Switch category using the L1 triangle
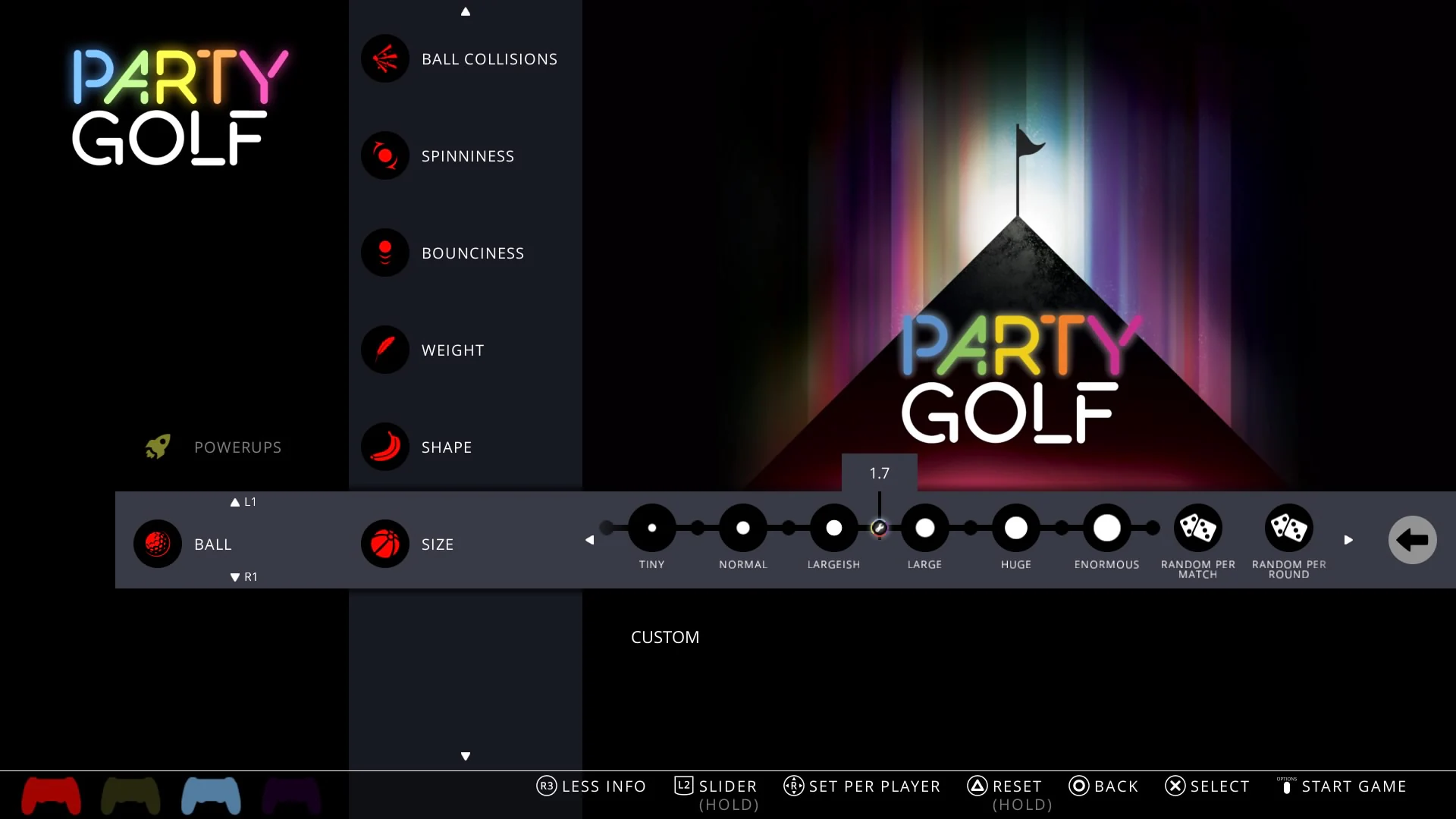This screenshot has width=1456, height=819. click(x=234, y=501)
